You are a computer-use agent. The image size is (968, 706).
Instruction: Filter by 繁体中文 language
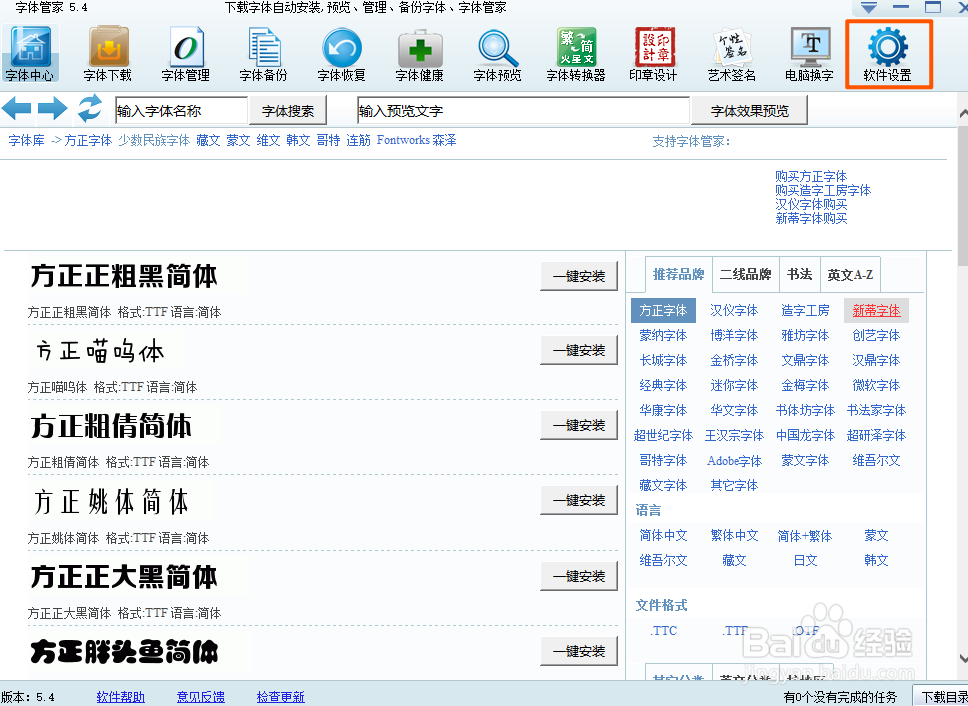point(734,536)
